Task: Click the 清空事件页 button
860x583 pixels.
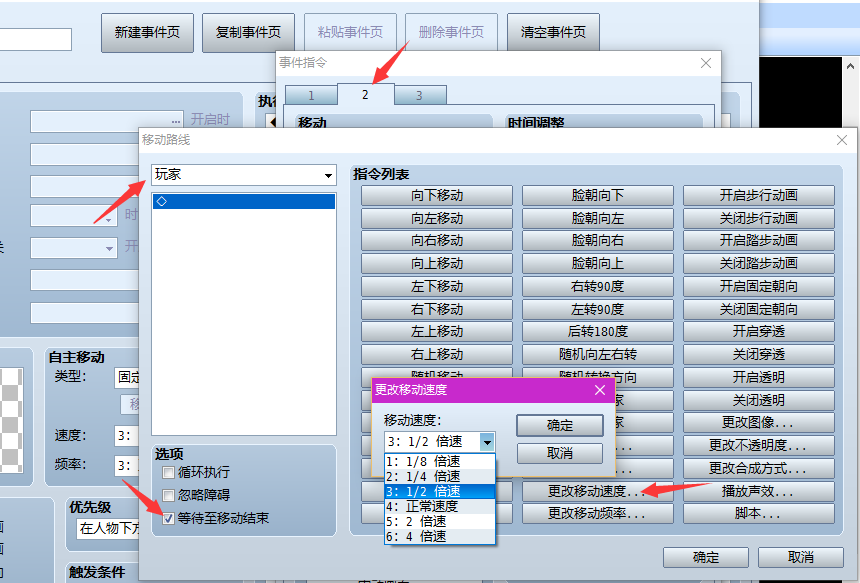Action: (x=553, y=33)
